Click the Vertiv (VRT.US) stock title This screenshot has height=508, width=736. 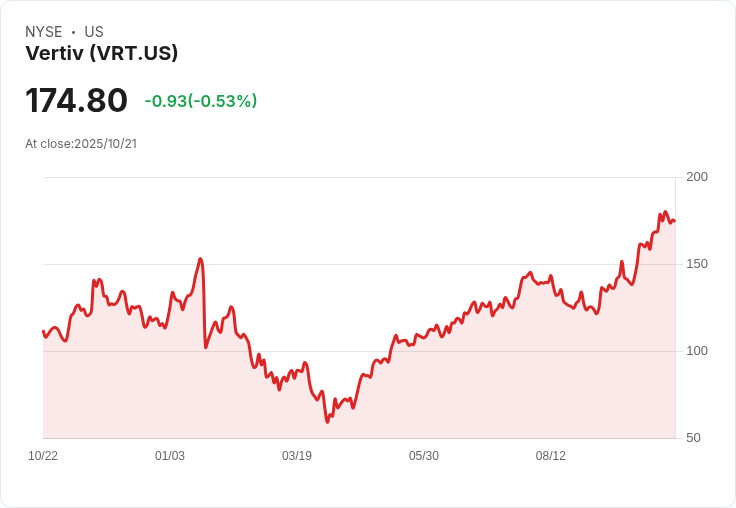pos(102,54)
